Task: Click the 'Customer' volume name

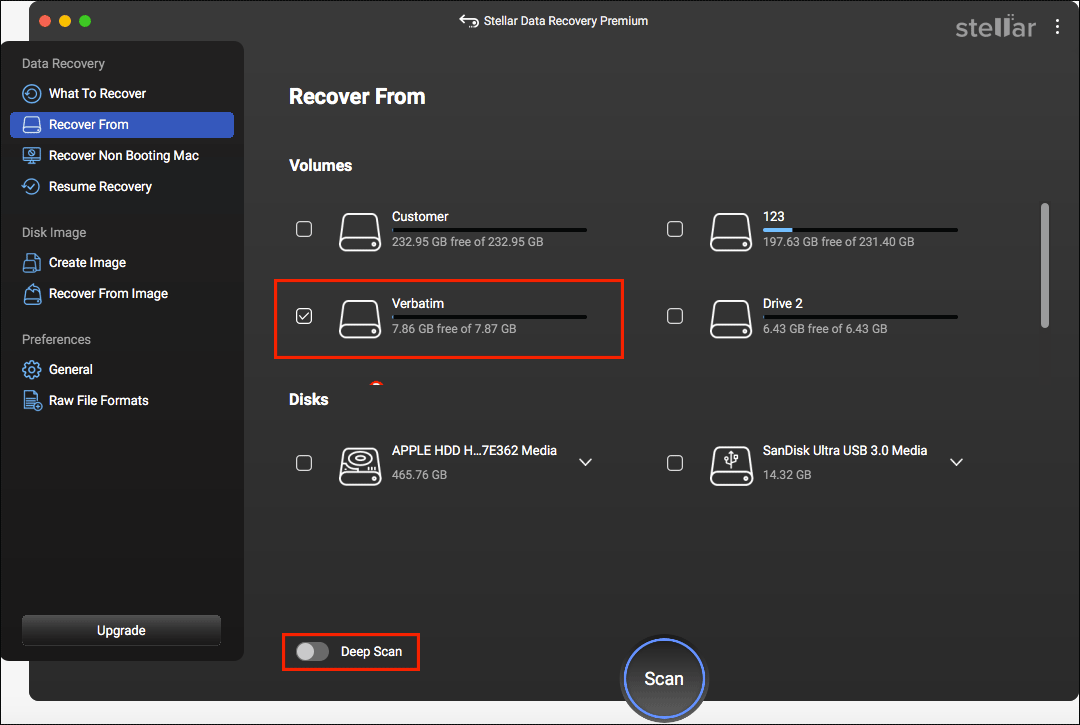Action: point(420,216)
